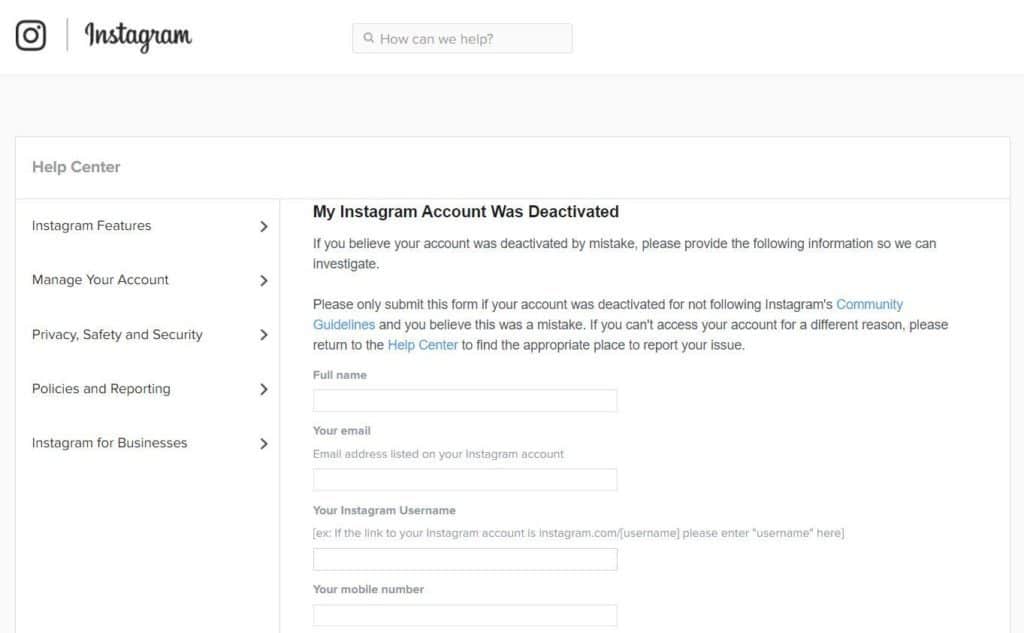The image size is (1024, 633).
Task: Open Instagram for Businesses section
Action: pyautogui.click(x=110, y=443)
